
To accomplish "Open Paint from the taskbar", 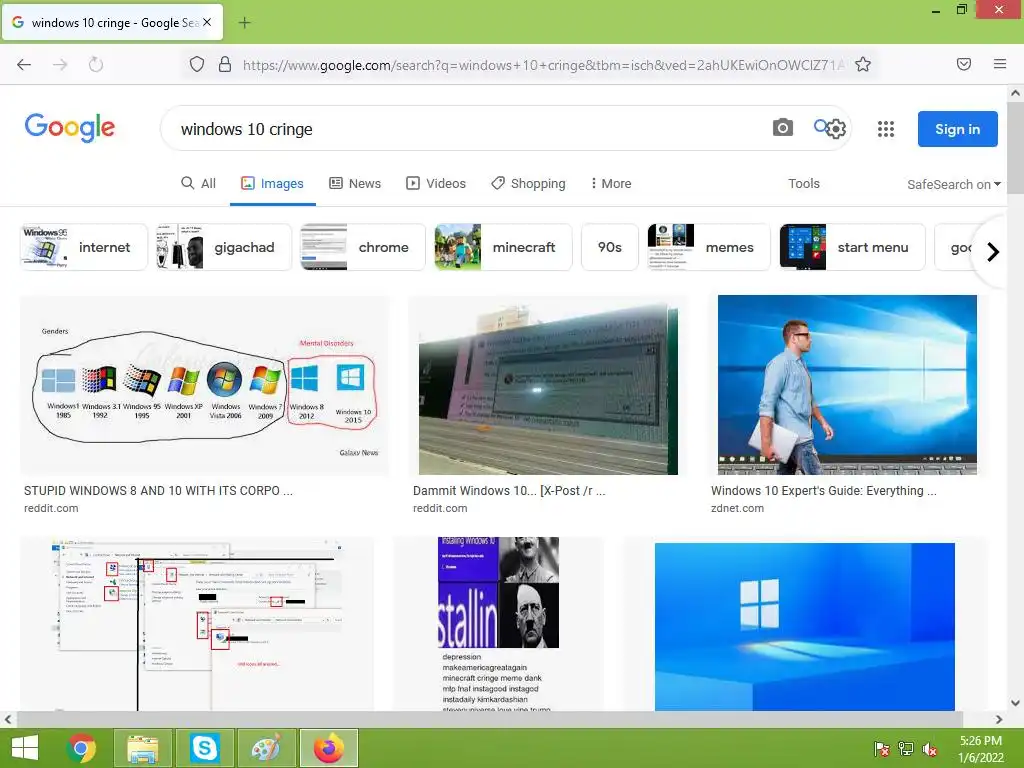I will 266,748.
